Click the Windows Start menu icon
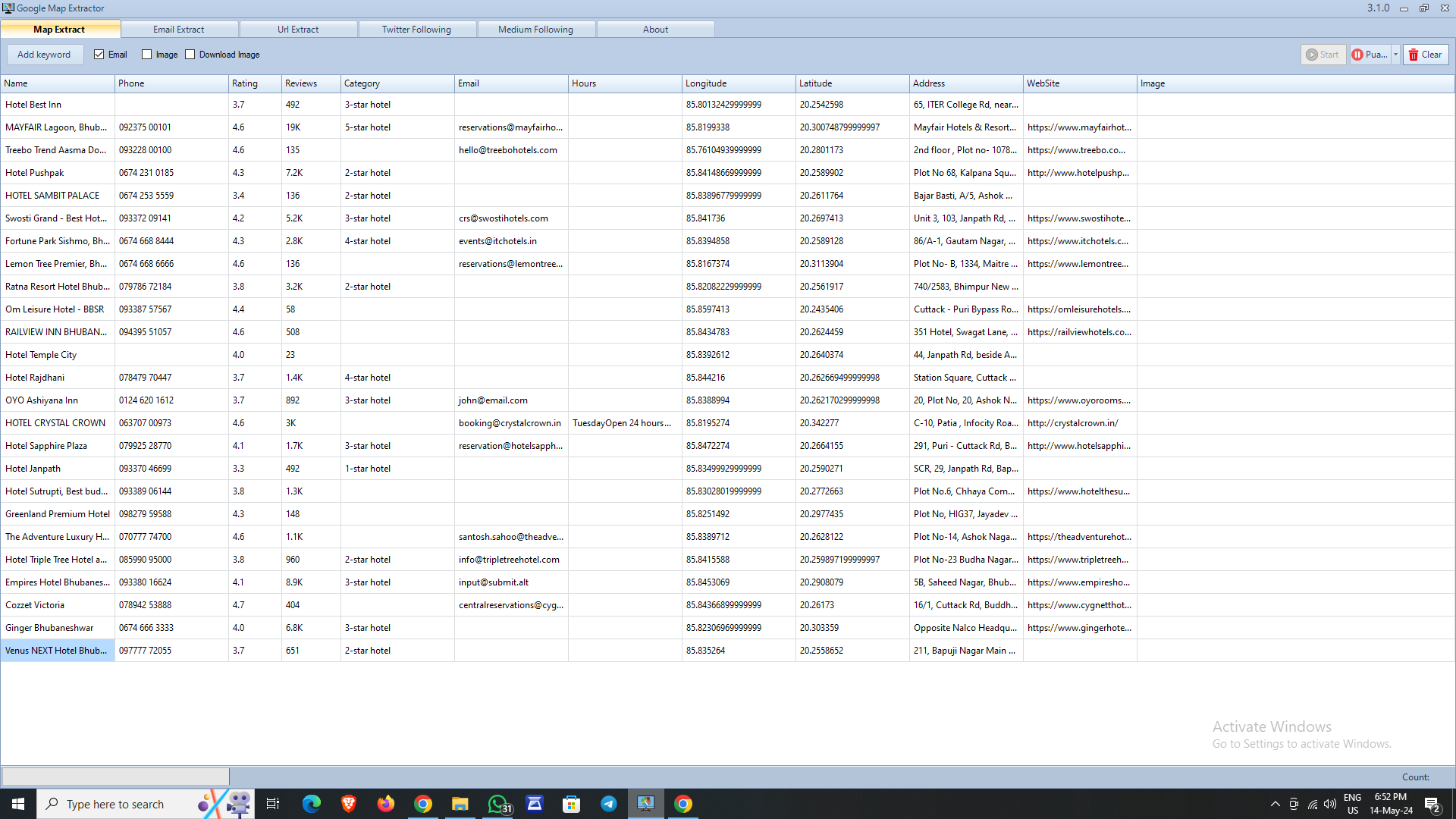 (x=17, y=803)
